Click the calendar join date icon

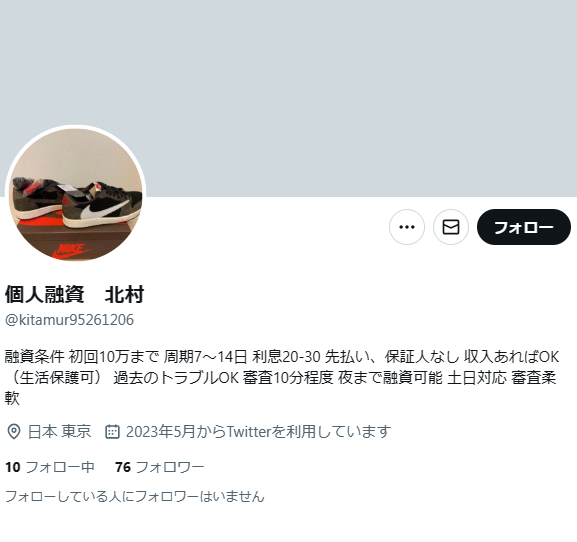click(112, 432)
